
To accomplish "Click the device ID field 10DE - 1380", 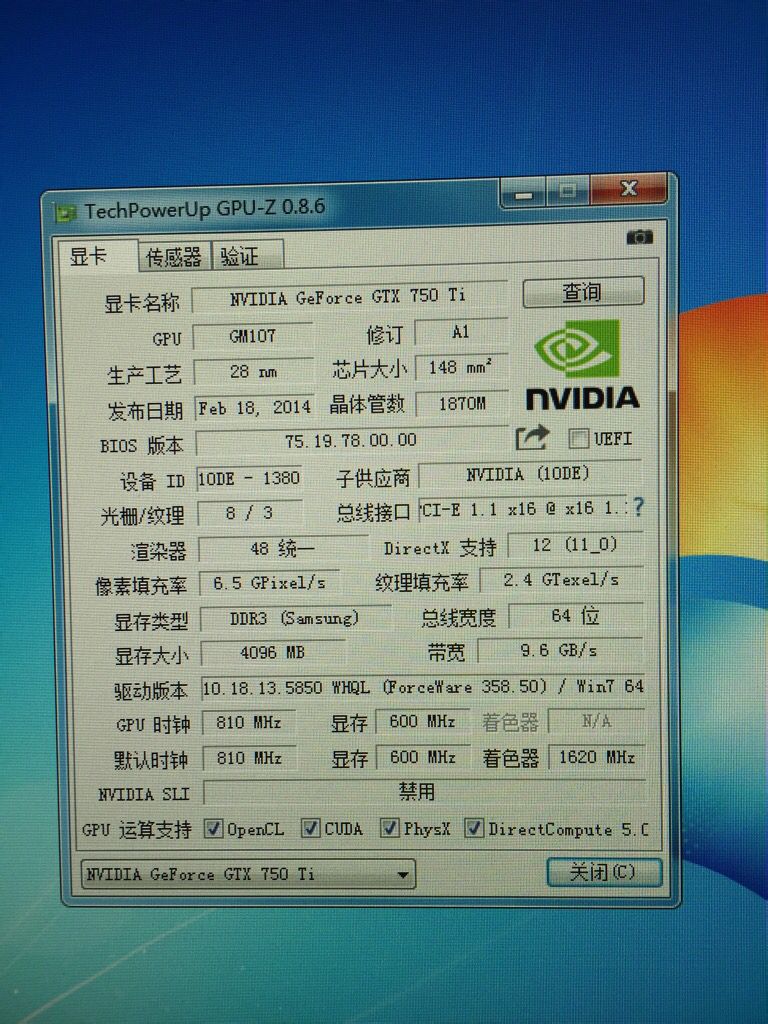I will [x=249, y=479].
